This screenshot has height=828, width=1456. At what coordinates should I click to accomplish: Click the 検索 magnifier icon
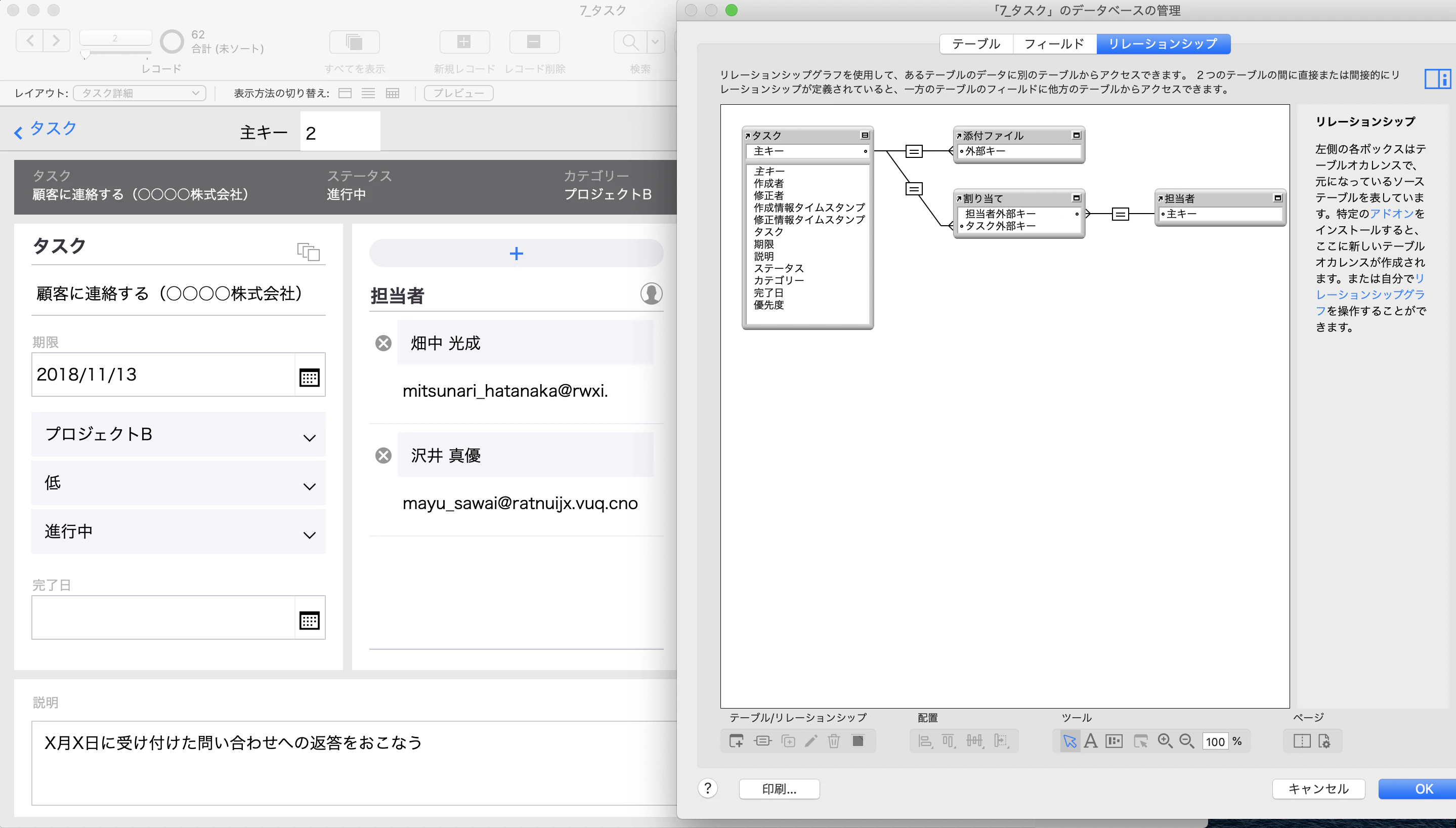(630, 42)
